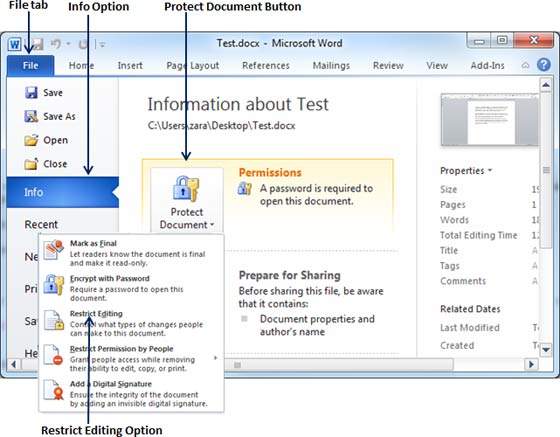This screenshot has width=560, height=437.
Task: Click the Restrict Editing document icon
Action: [x=54, y=320]
